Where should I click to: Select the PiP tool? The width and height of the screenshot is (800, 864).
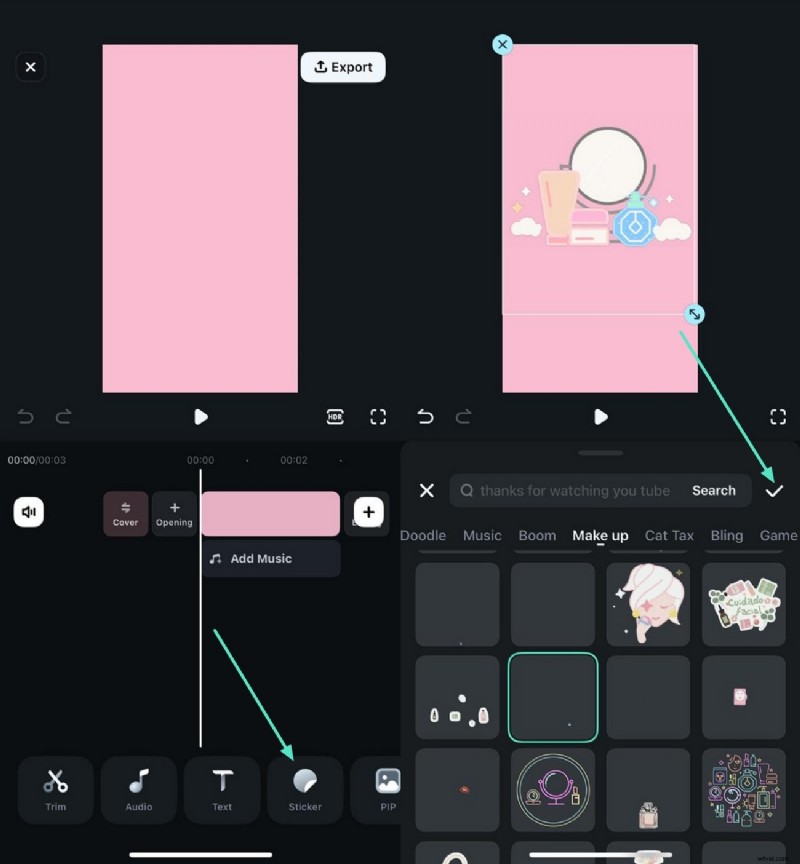click(388, 790)
